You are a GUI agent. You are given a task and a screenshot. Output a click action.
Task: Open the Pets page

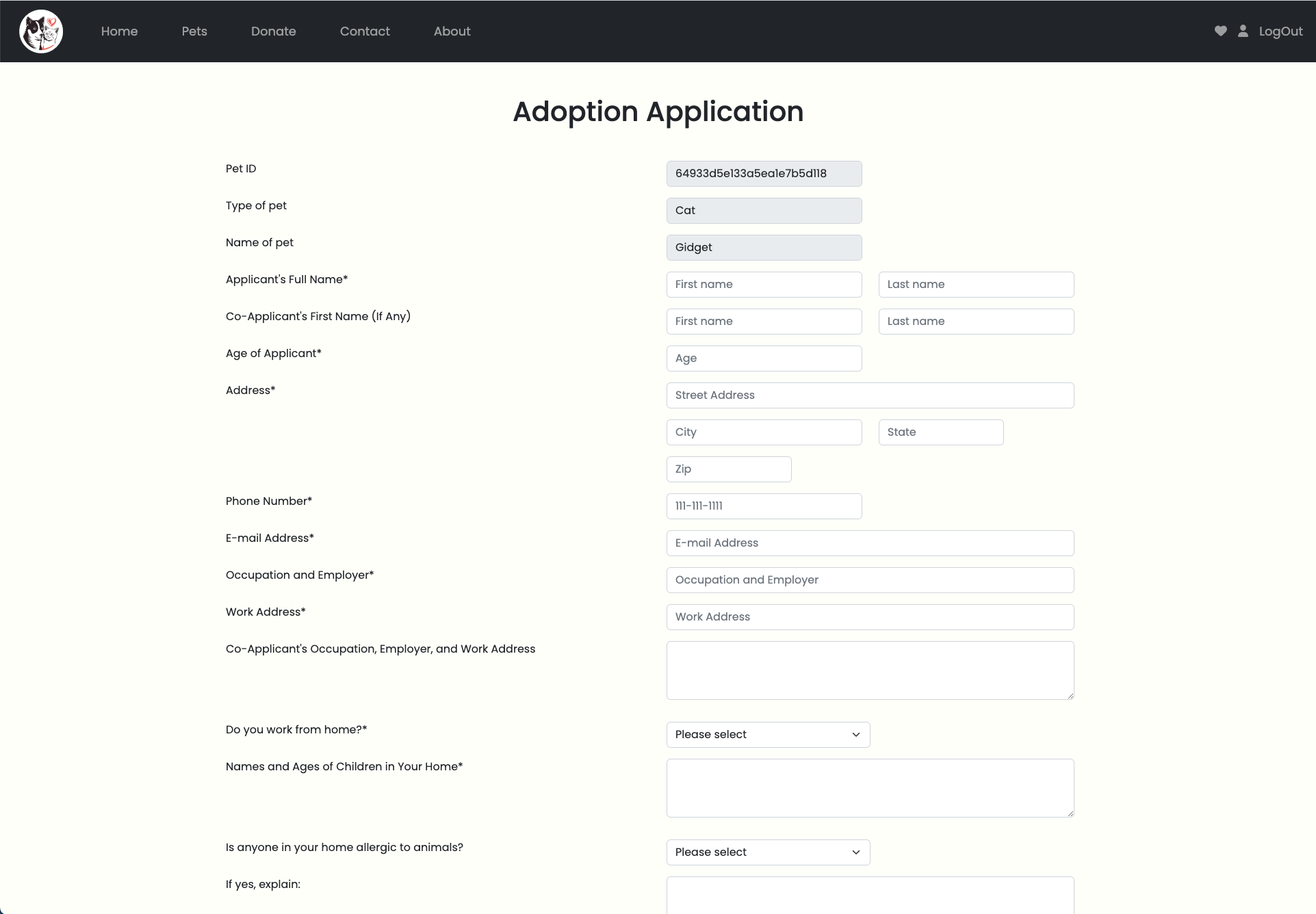coord(194,31)
